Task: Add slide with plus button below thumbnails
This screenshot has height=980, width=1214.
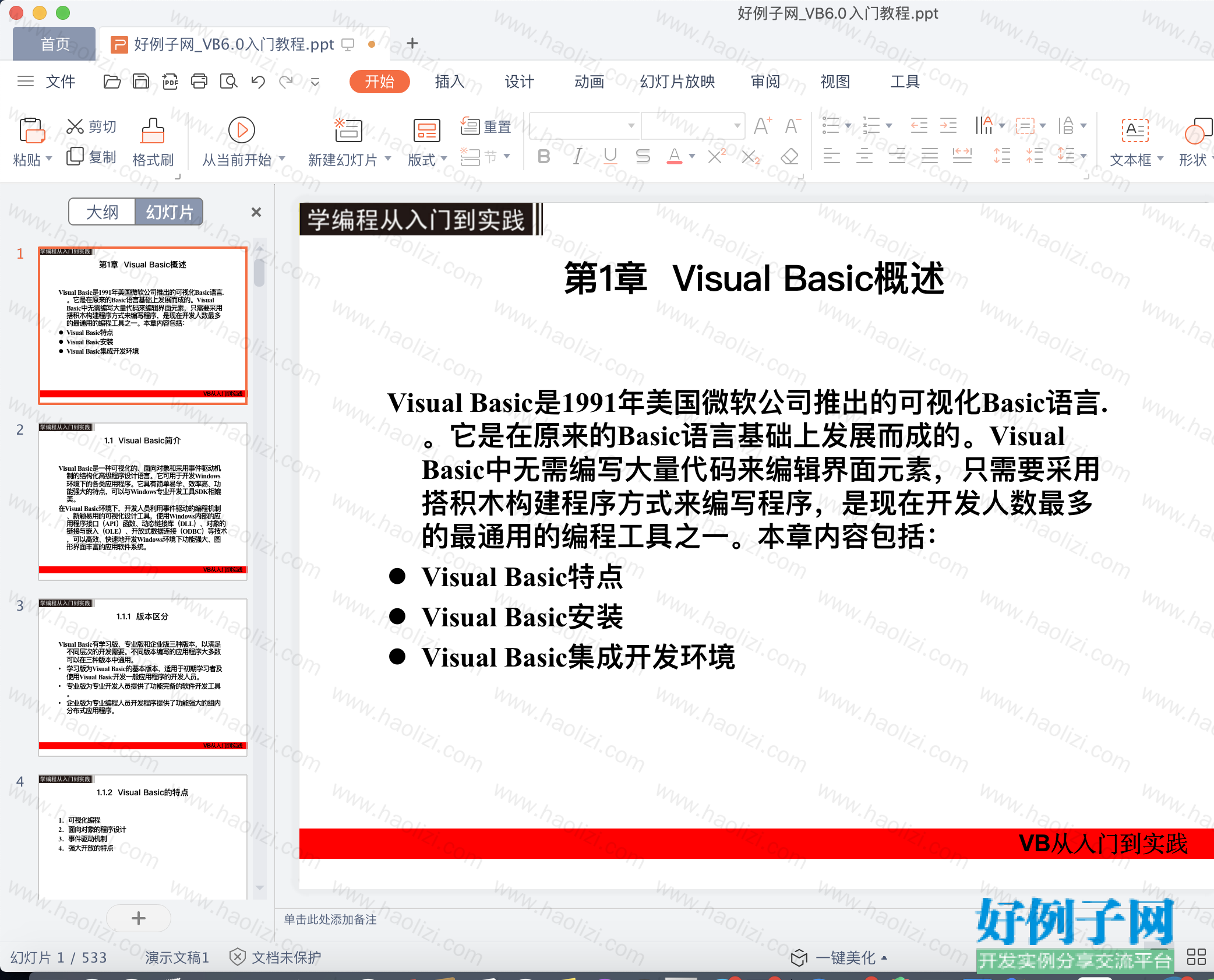Action: tap(139, 918)
